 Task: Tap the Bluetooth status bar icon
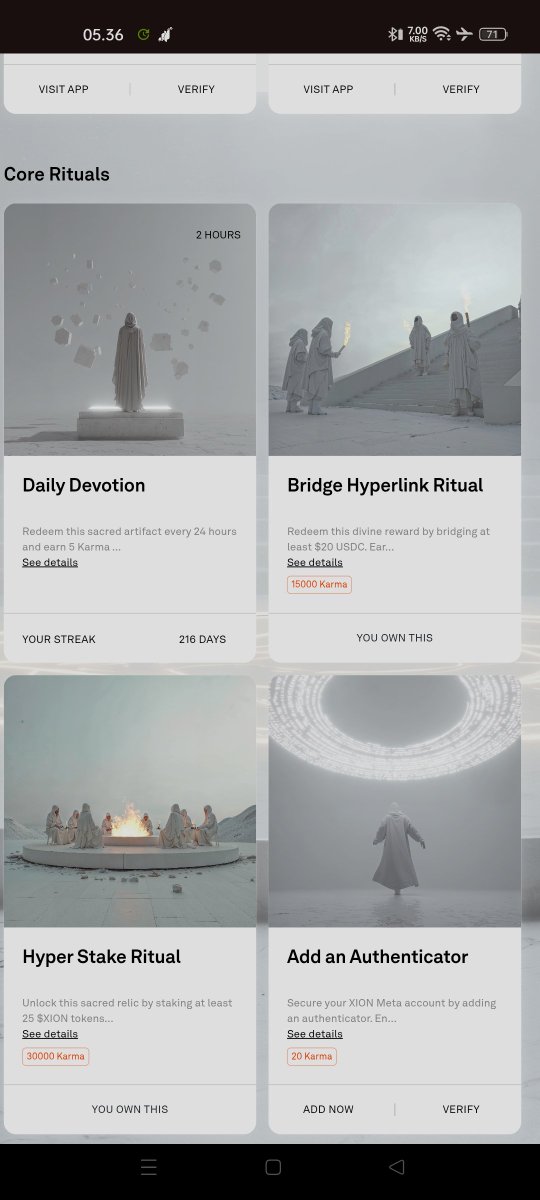pos(394,34)
